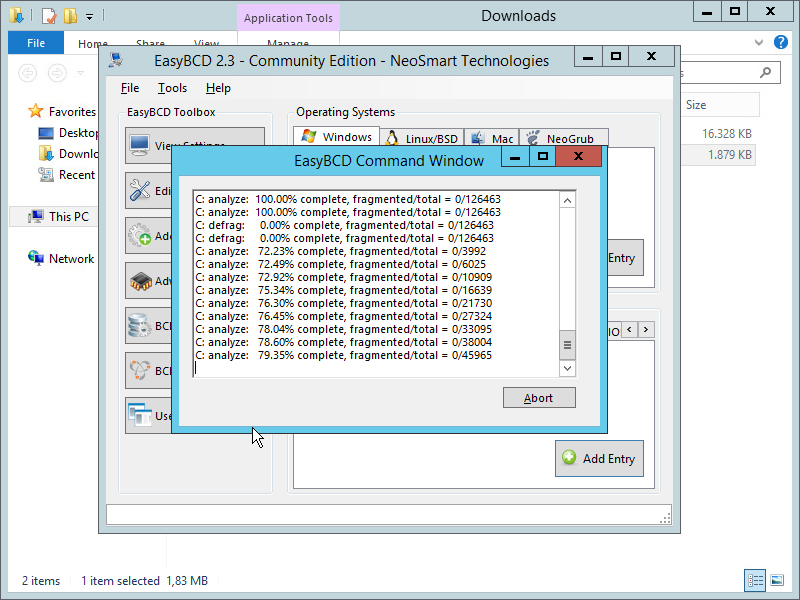Viewport: 800px width, 600px height.
Task: Open the Tools menu in EasyBCD
Action: [x=172, y=88]
